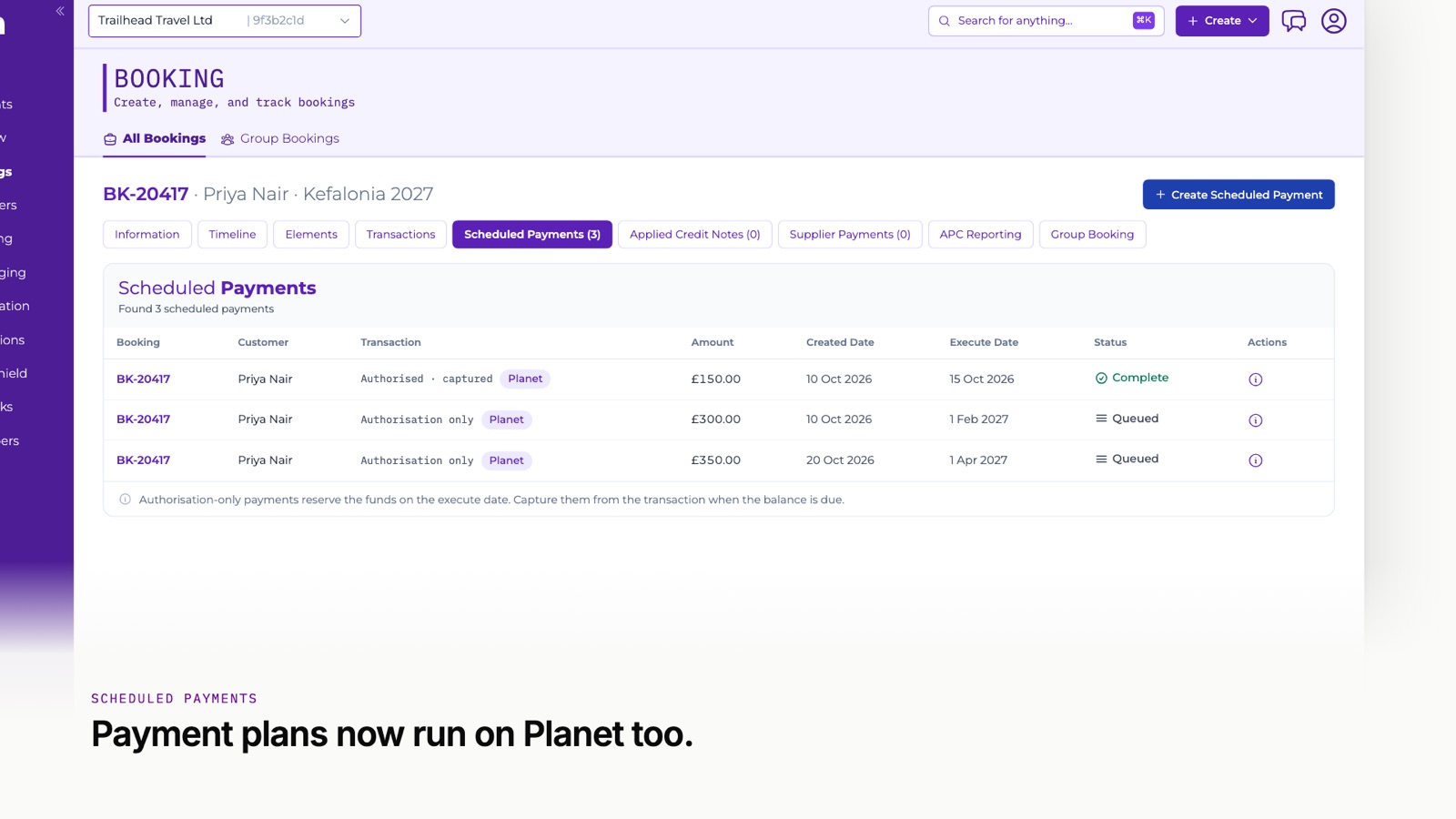Open the Trailhead Travel Ltd account dropdown
1456x819 pixels.
[x=225, y=21]
